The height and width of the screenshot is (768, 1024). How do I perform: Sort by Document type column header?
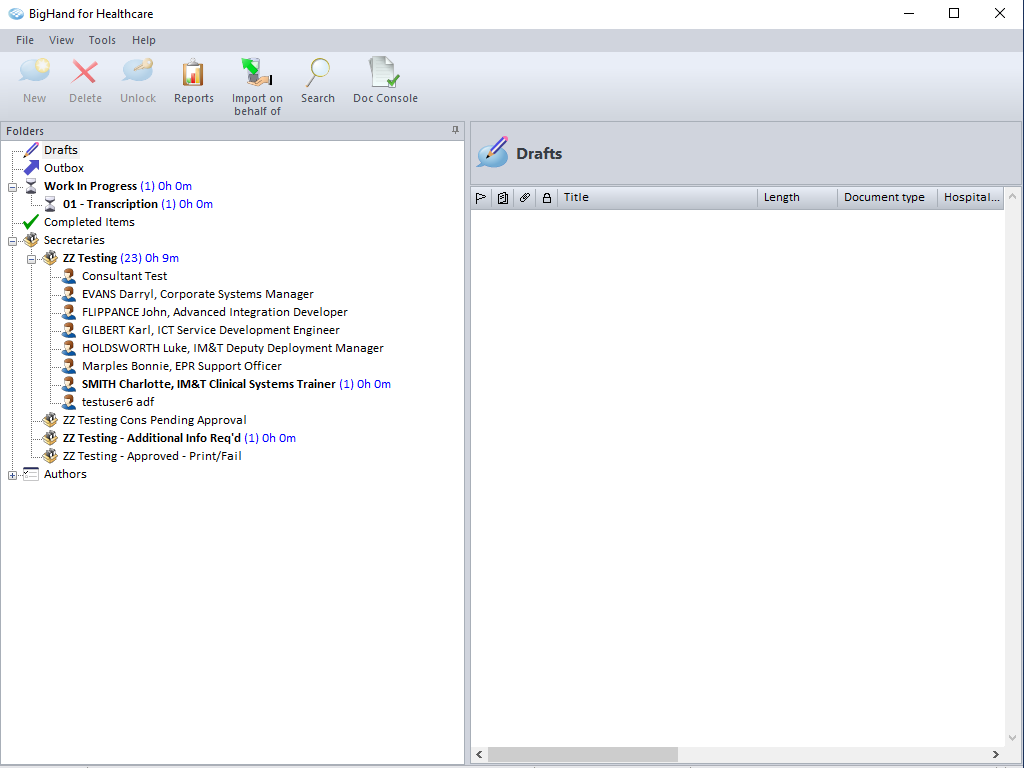887,198
